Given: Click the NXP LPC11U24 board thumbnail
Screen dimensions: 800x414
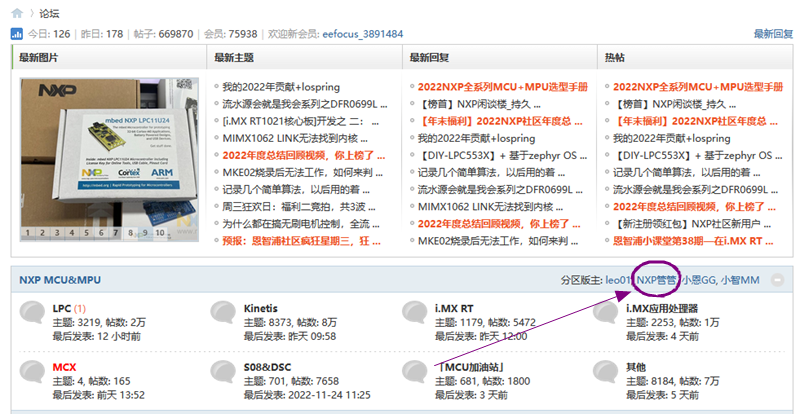Looking at the screenshot, I should [109, 159].
